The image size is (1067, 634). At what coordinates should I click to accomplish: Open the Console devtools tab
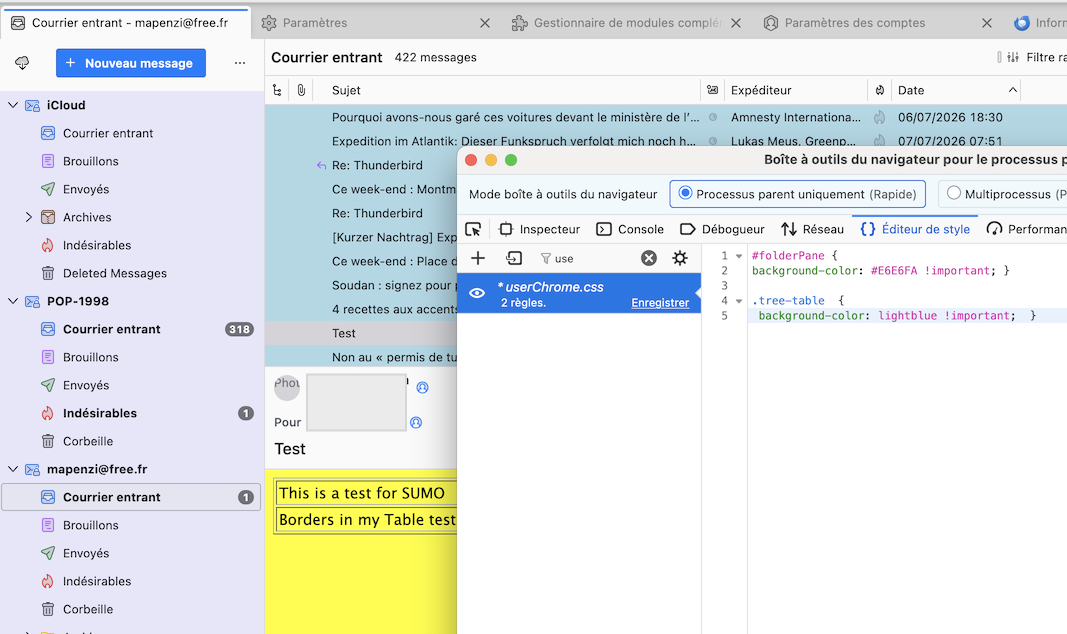click(x=630, y=229)
